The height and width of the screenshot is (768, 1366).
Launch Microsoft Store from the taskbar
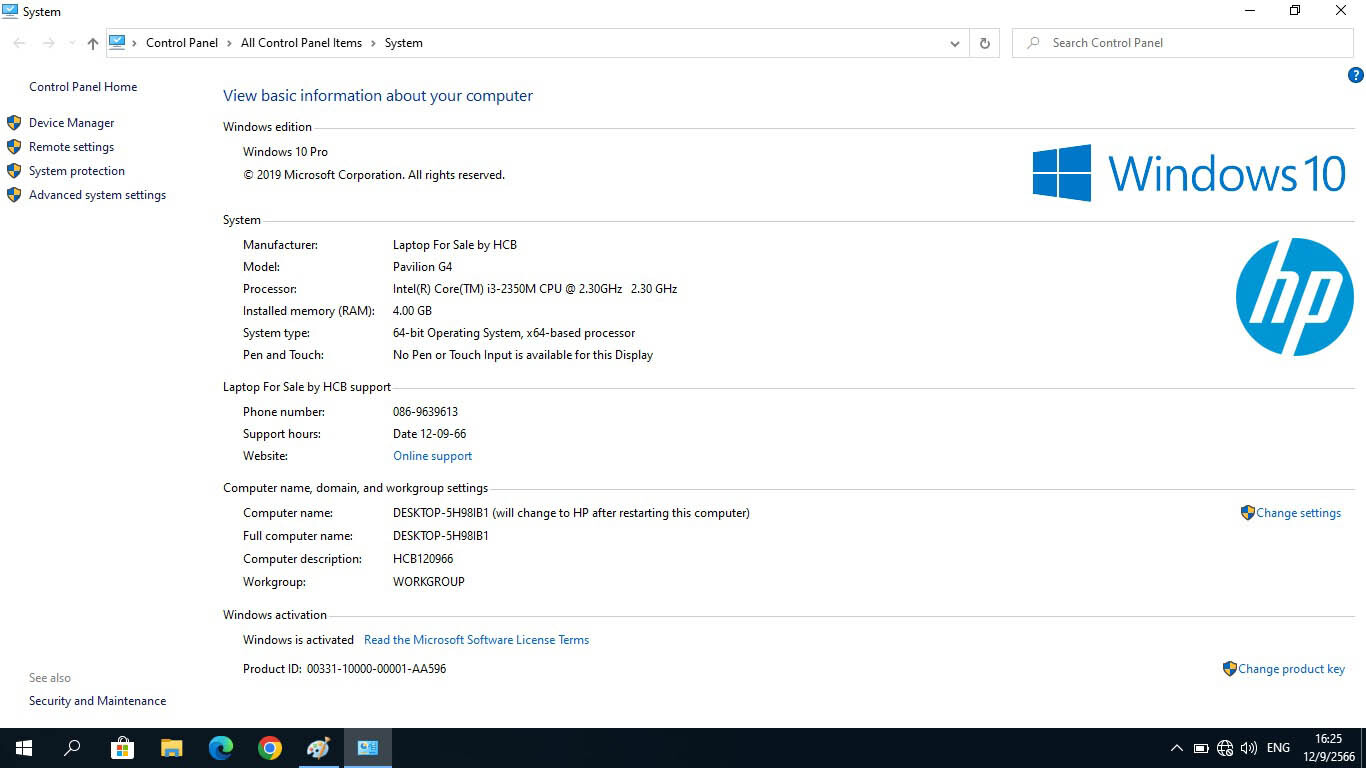click(122, 748)
